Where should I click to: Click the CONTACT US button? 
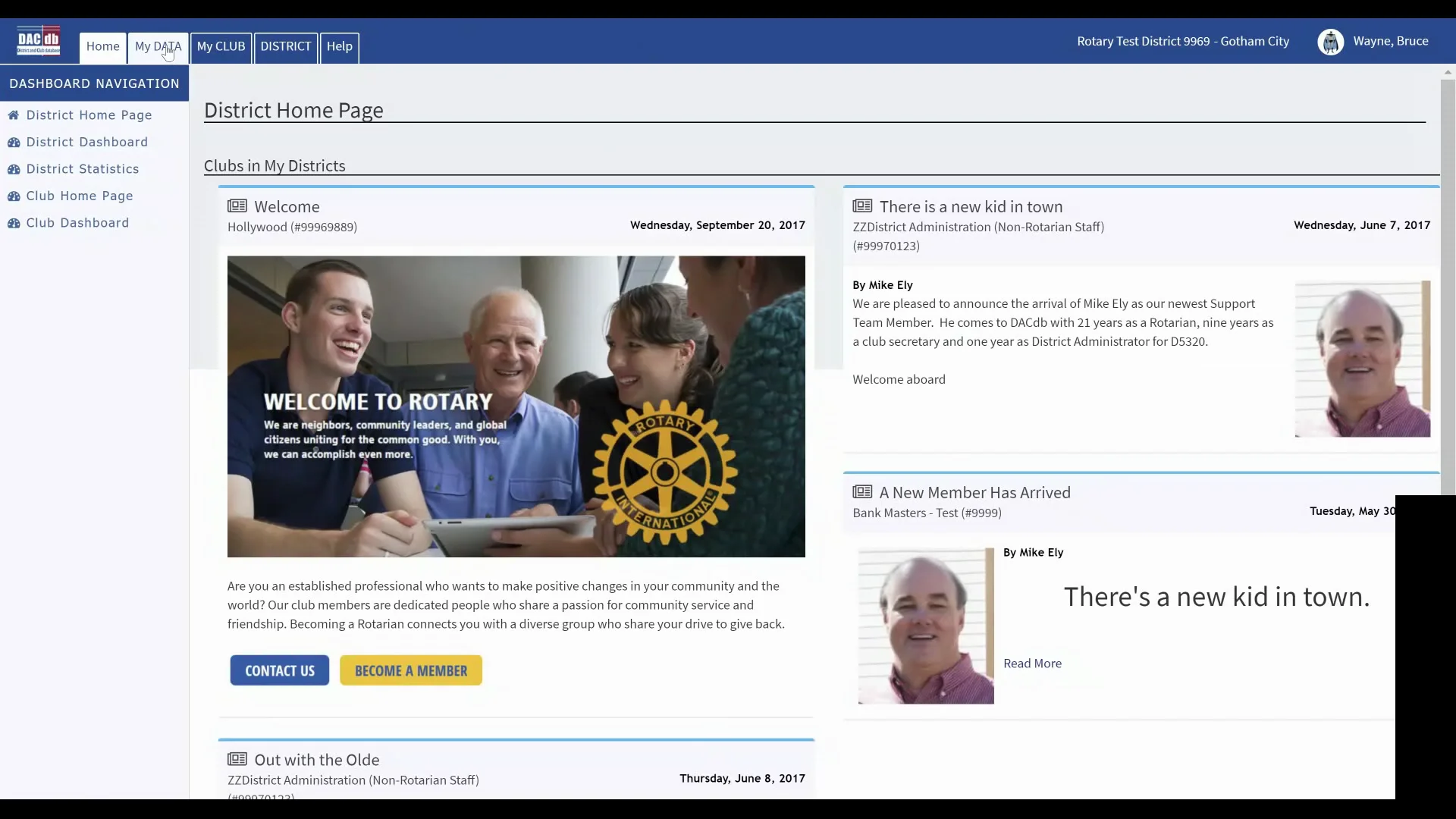click(x=280, y=670)
